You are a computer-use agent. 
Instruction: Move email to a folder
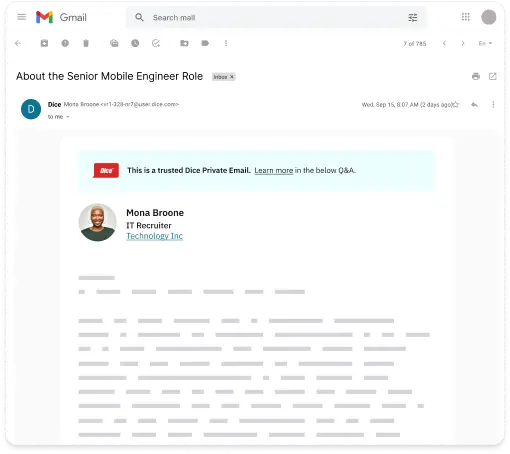184,43
